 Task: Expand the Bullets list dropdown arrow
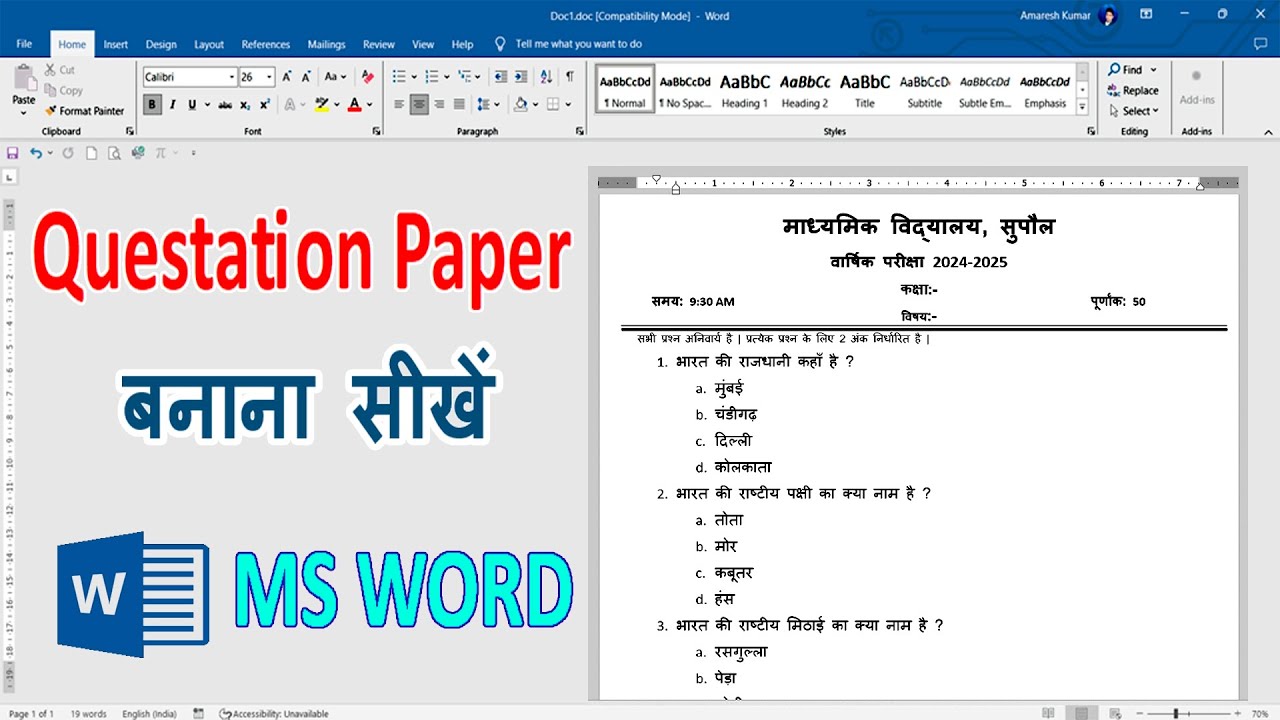pyautogui.click(x=415, y=77)
